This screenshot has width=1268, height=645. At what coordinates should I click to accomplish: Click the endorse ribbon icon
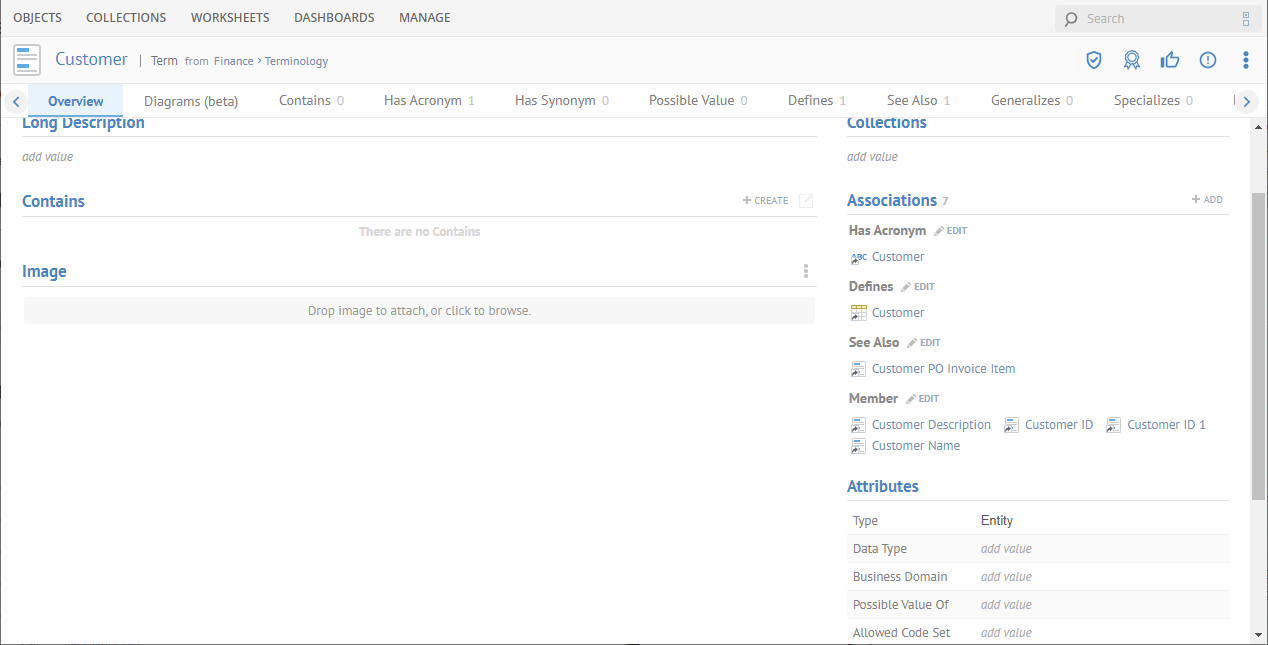click(1131, 60)
